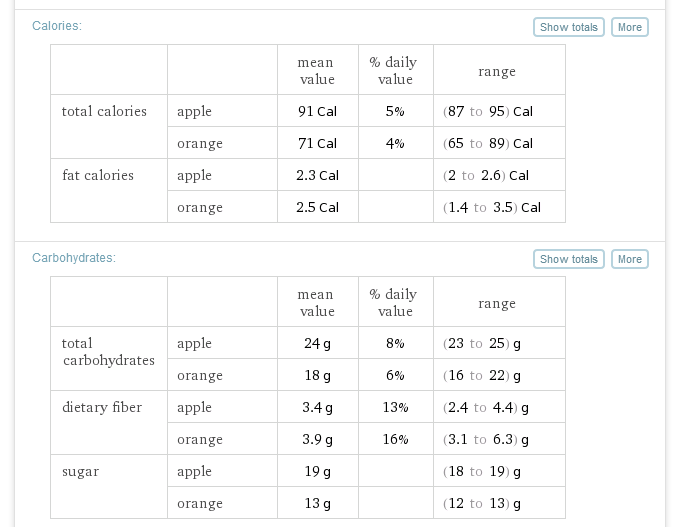The width and height of the screenshot is (682, 527).
Task: Open More options for Carbohydrates
Action: (x=629, y=259)
